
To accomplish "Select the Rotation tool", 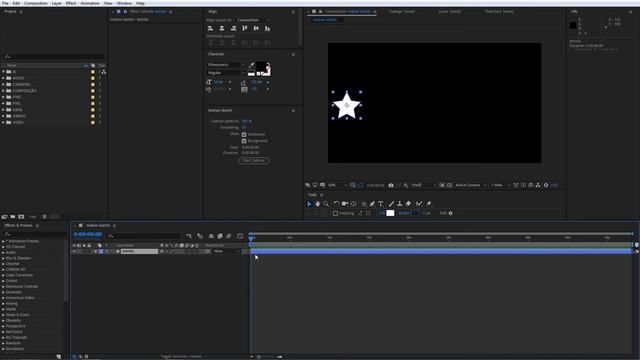I will pyautogui.click(x=336, y=204).
